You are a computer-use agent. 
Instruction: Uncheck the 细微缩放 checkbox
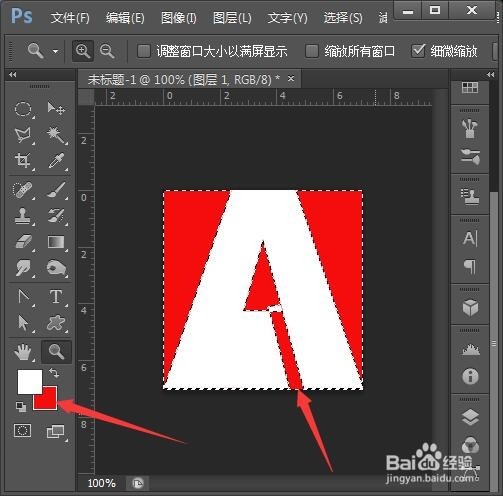coord(418,51)
